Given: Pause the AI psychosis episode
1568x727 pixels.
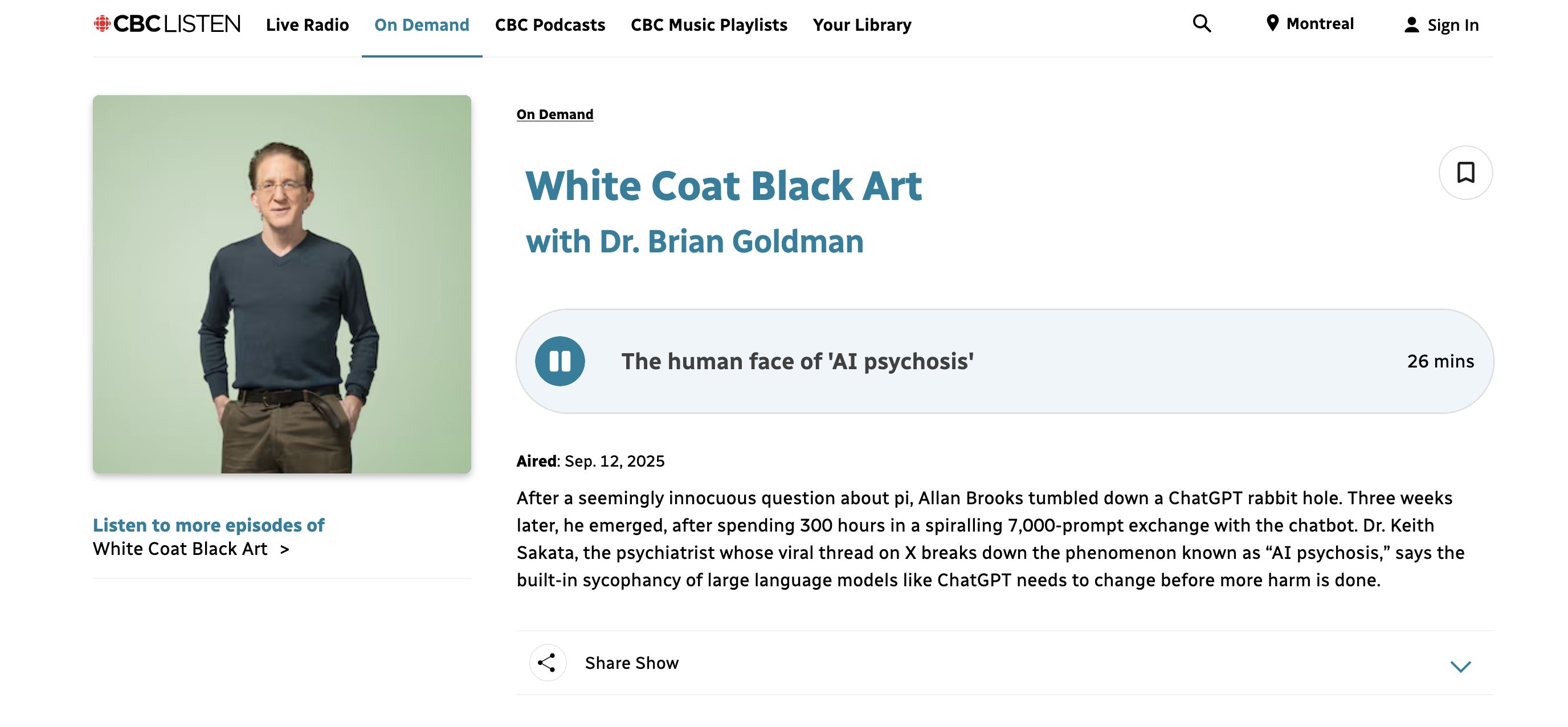Looking at the screenshot, I should 560,361.
